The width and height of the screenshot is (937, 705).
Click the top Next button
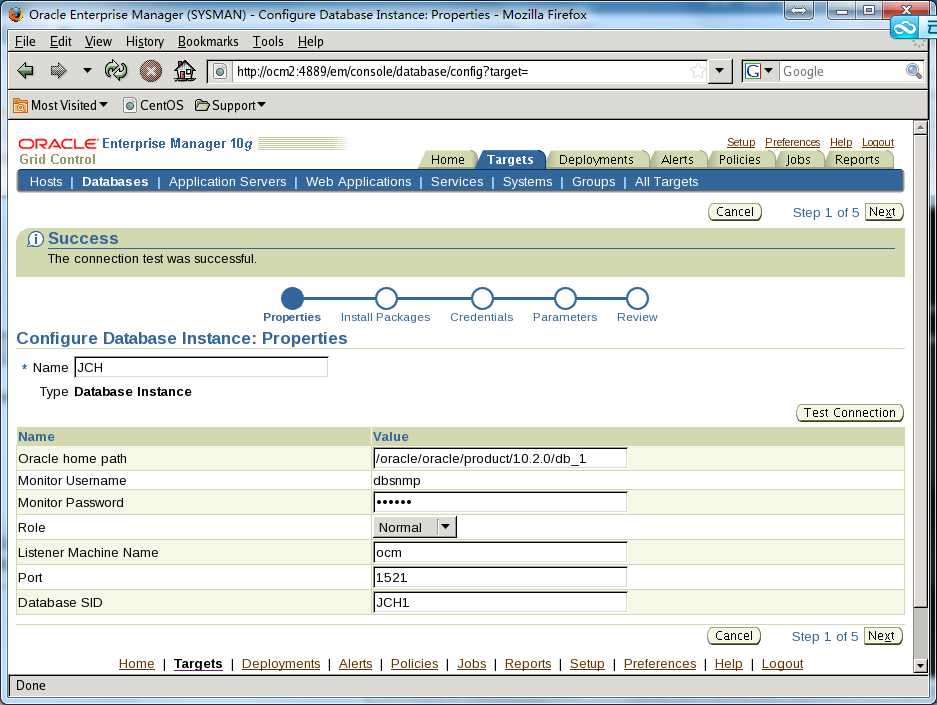883,212
